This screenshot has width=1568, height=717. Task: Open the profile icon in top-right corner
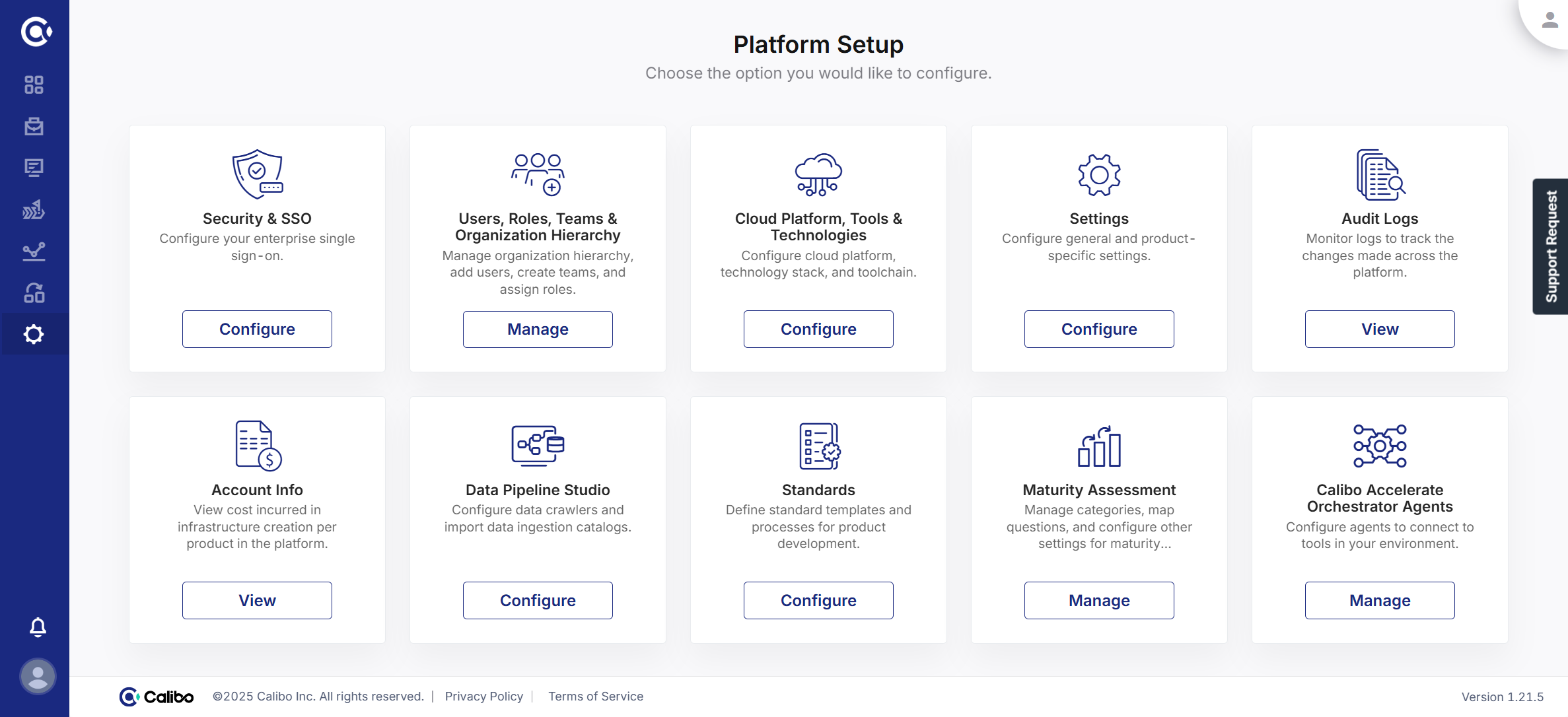tap(1550, 20)
